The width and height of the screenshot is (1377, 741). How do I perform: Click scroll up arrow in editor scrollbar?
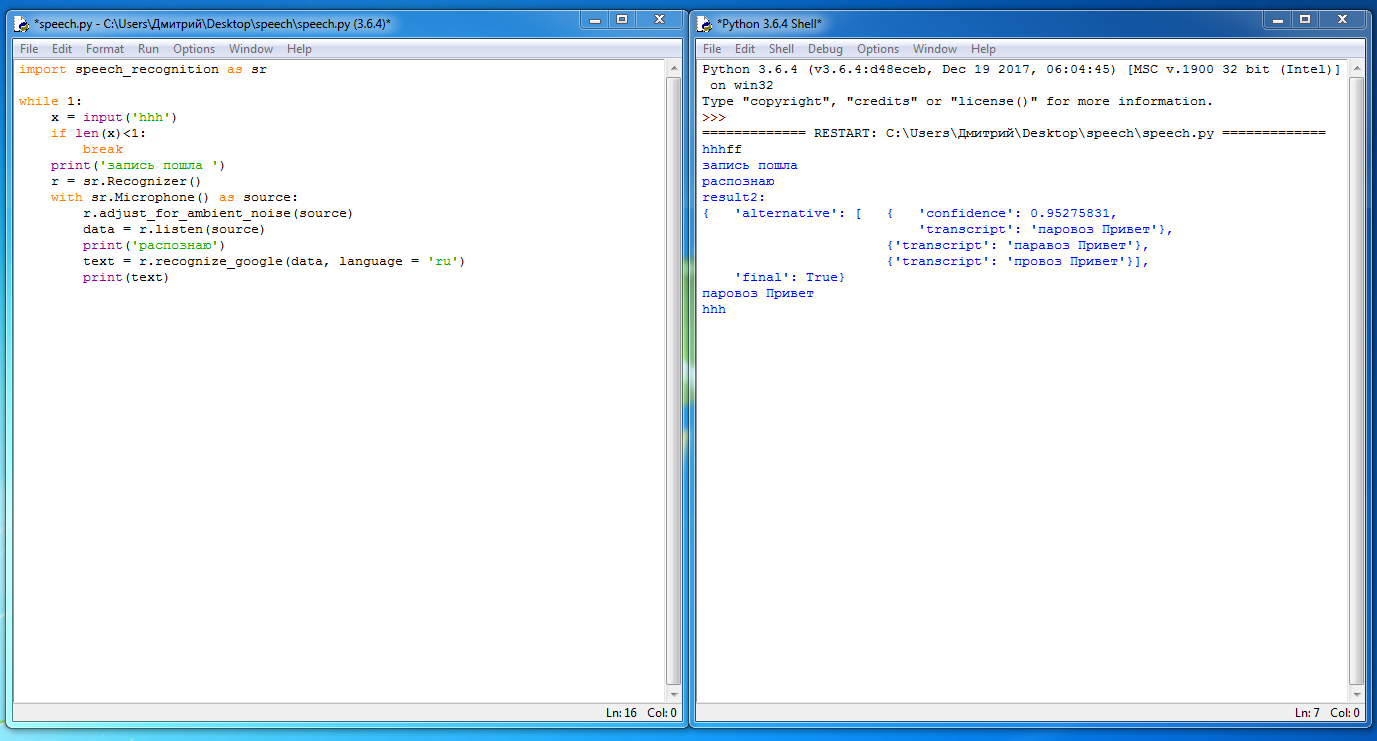pyautogui.click(x=674, y=68)
